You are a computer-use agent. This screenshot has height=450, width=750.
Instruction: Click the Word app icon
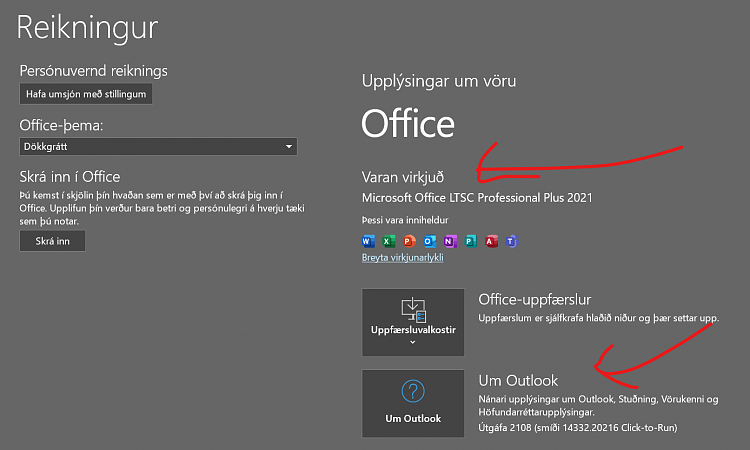click(368, 241)
